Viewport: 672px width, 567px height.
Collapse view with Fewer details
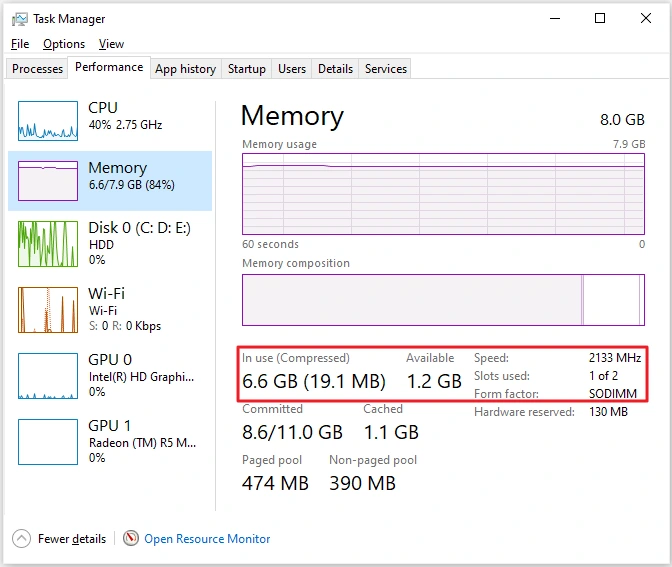tap(72, 539)
